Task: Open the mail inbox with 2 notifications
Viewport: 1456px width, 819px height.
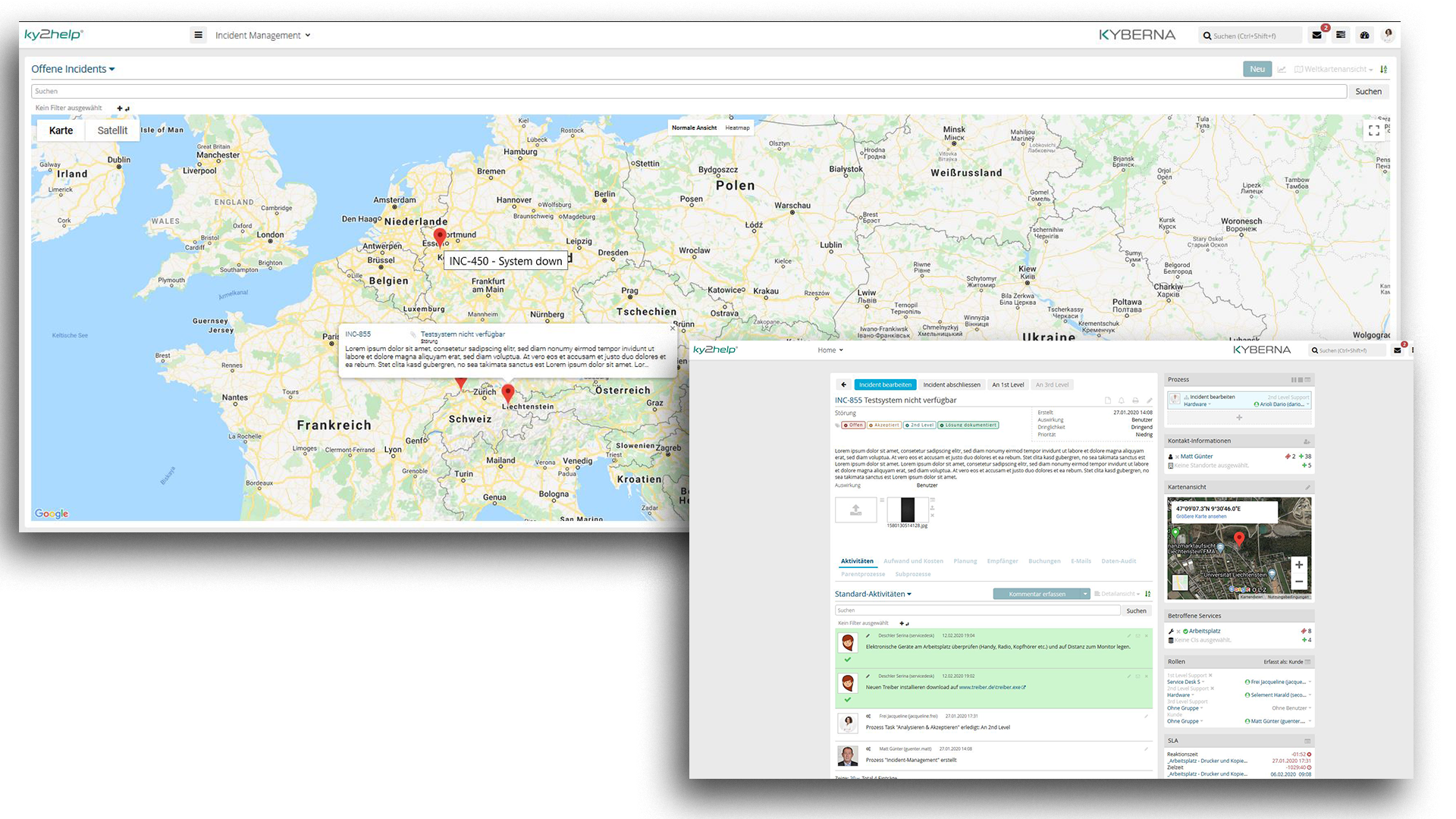Action: point(1317,35)
